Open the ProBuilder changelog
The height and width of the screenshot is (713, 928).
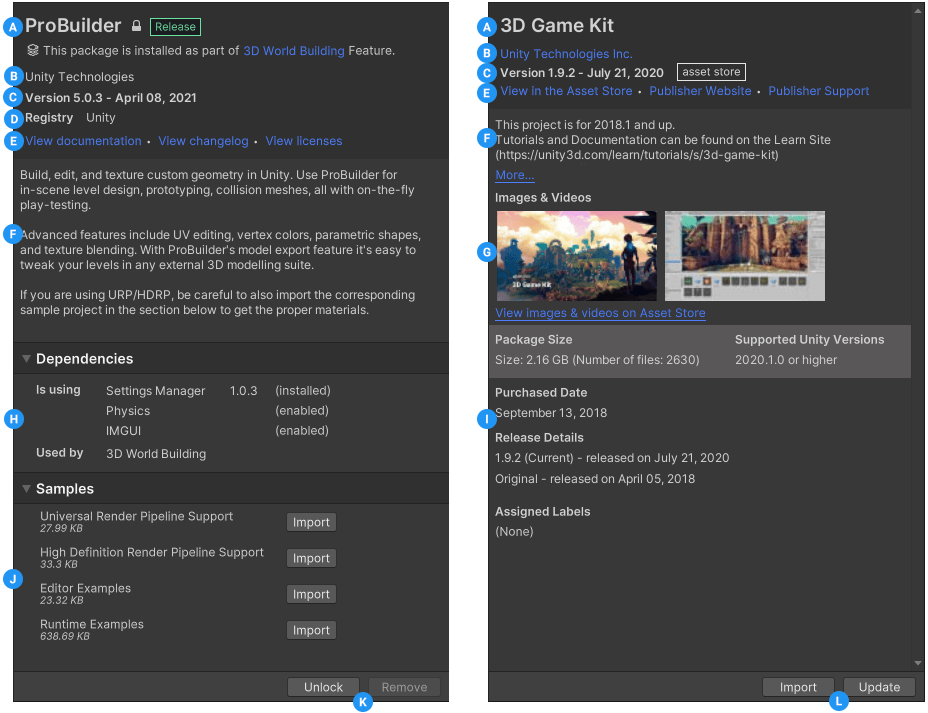pyautogui.click(x=203, y=141)
